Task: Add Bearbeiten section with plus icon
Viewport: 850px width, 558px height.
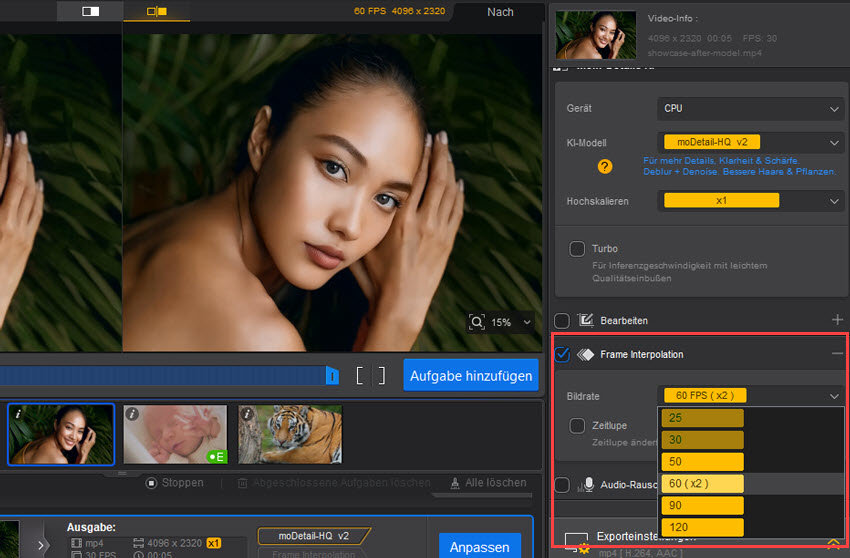Action: point(837,320)
